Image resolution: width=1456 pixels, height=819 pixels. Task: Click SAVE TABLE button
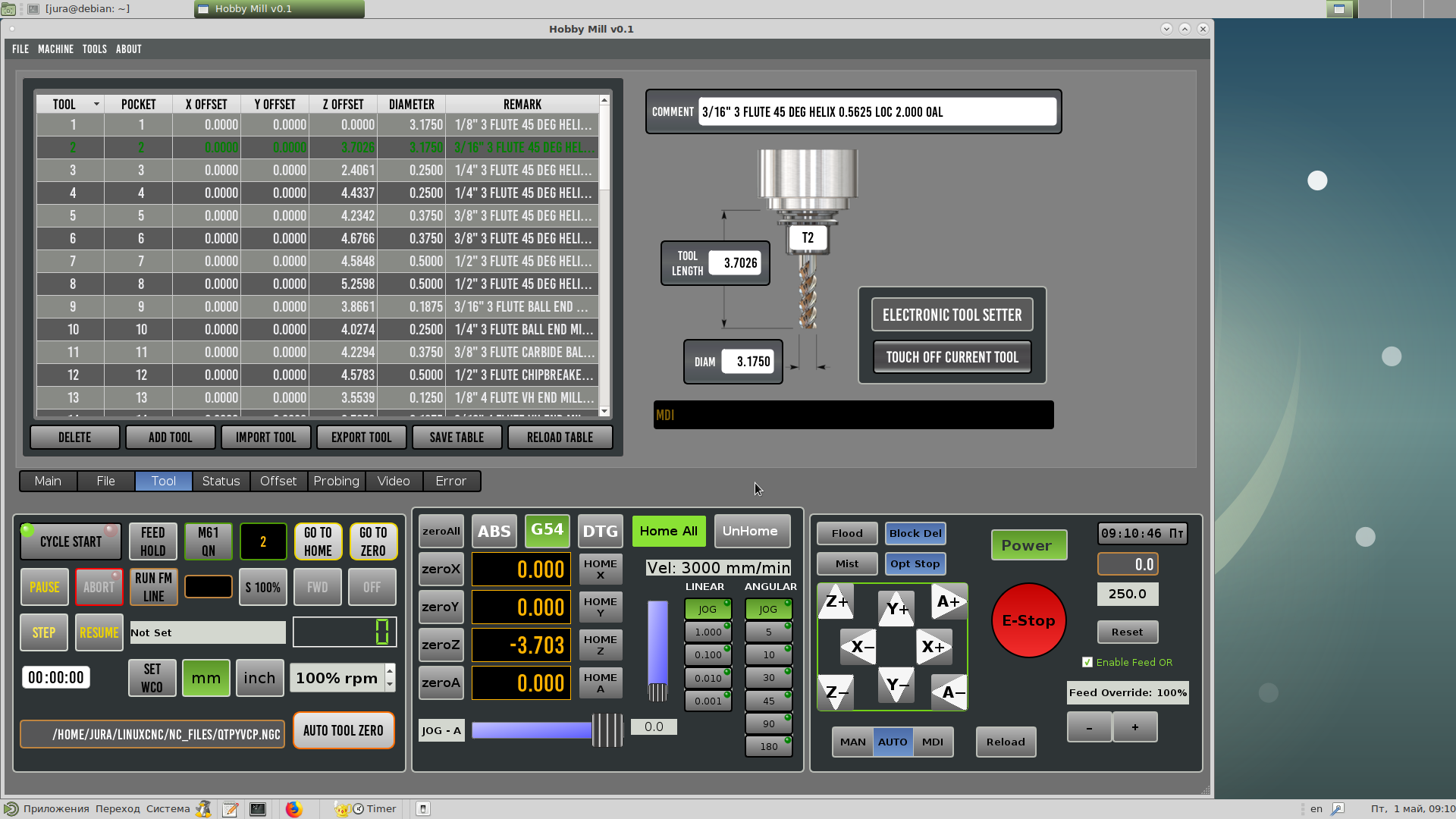(x=457, y=438)
